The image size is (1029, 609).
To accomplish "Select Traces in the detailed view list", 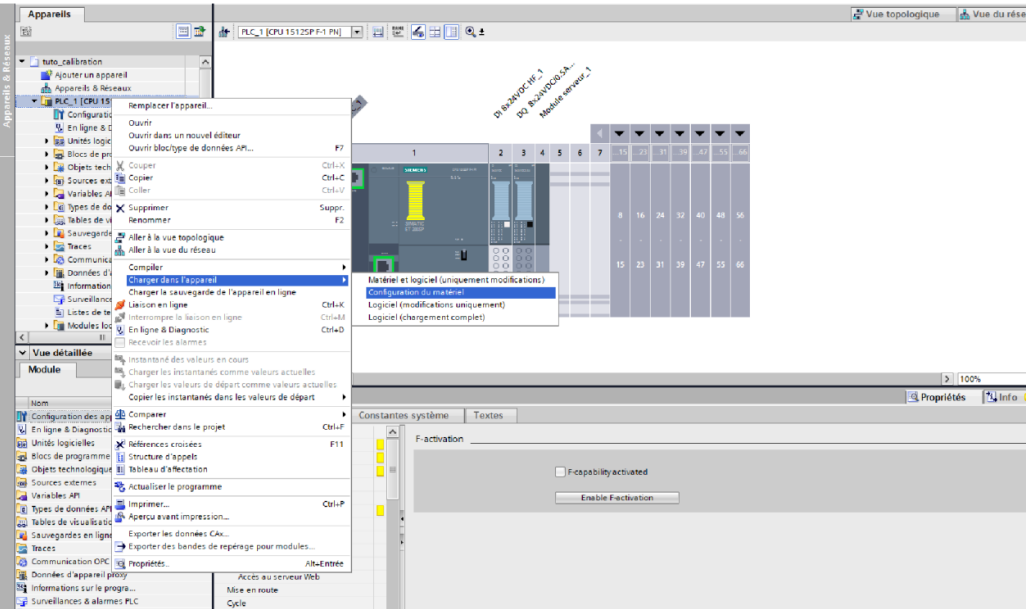I will [x=43, y=548].
